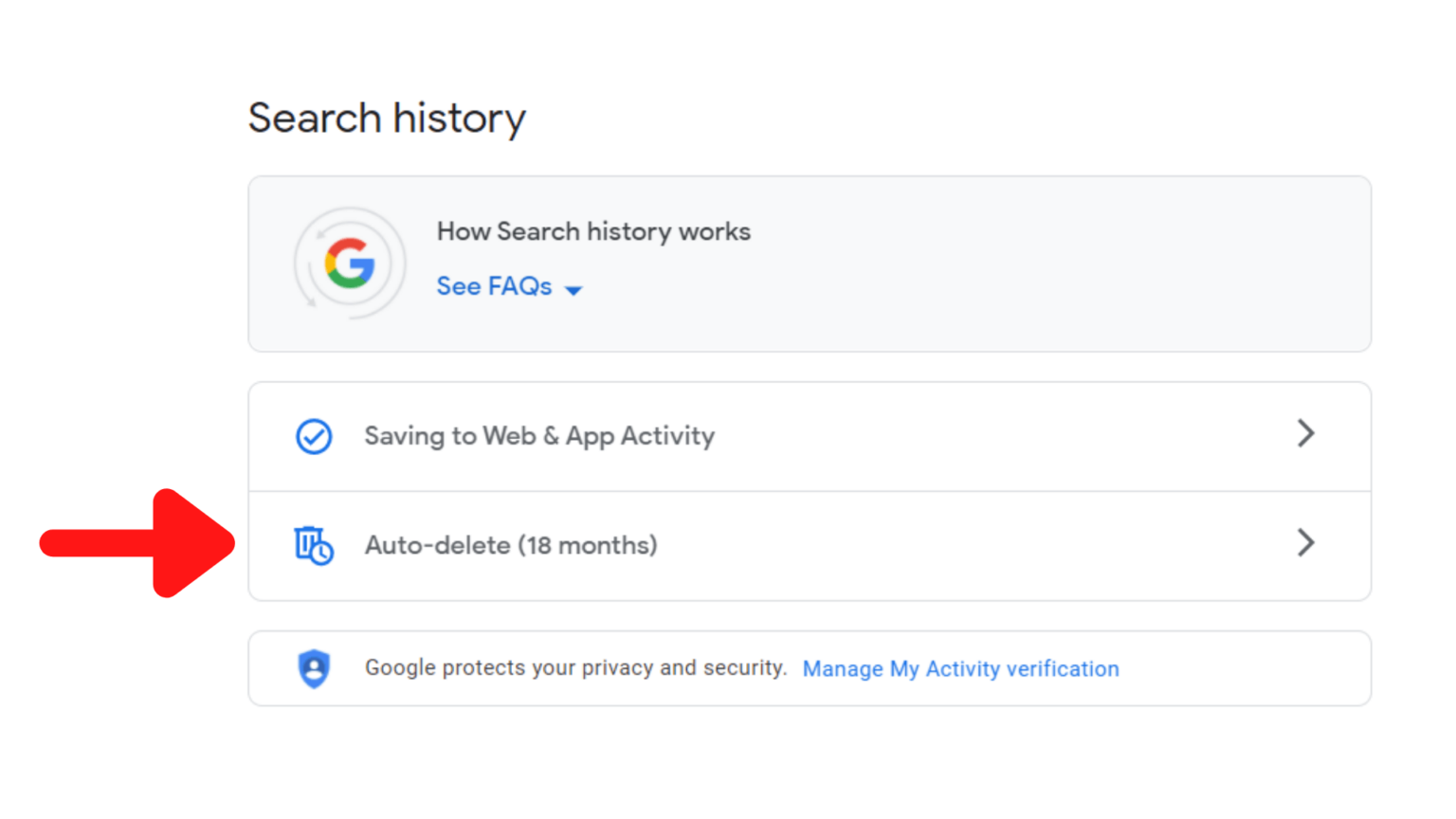Select the Search history heading
The image size is (1456, 819).
point(387,118)
